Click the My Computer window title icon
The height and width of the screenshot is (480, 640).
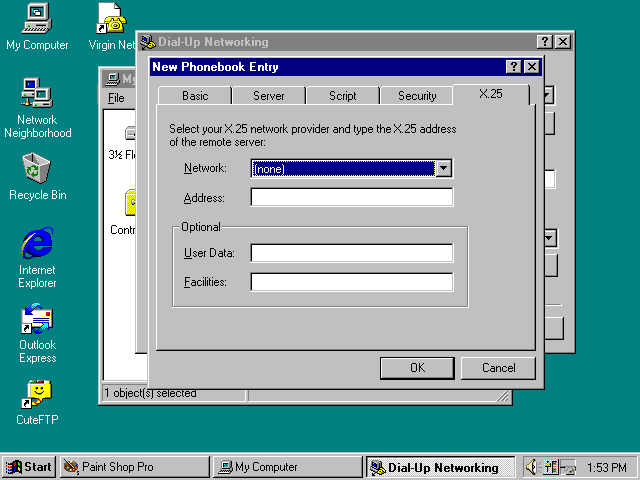click(112, 78)
